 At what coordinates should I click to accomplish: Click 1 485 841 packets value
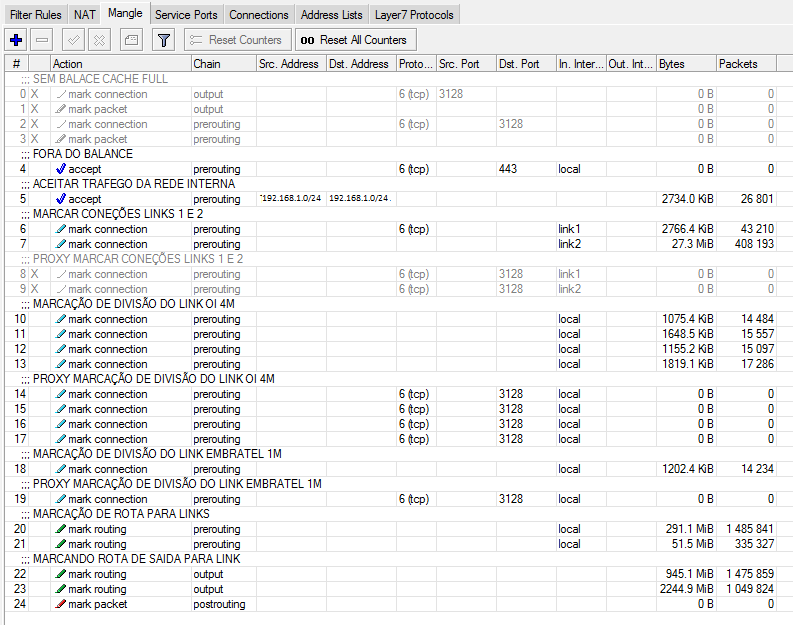tap(750, 529)
